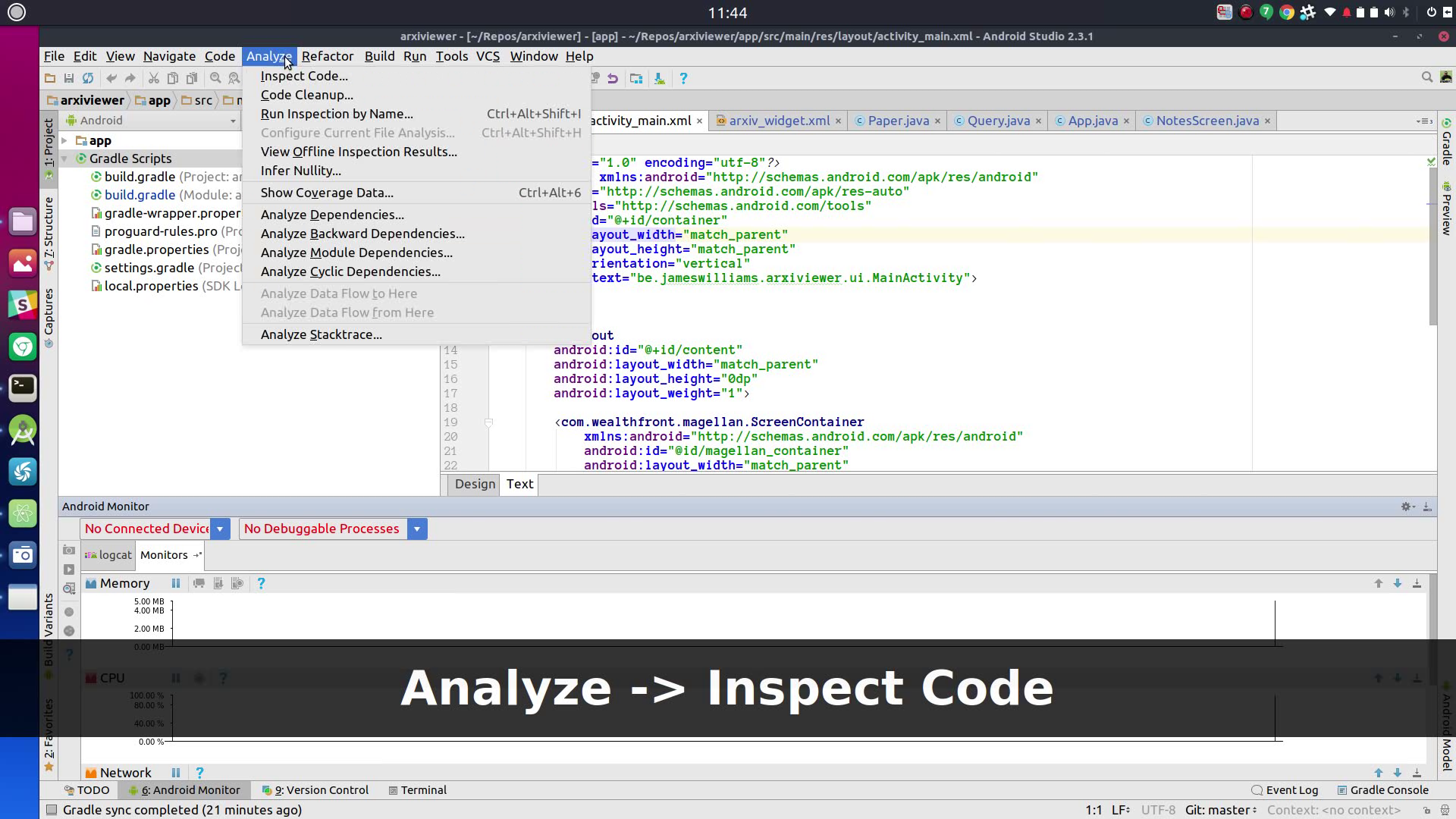
Task: Click the Initiate GC truck icon
Action: click(199, 583)
